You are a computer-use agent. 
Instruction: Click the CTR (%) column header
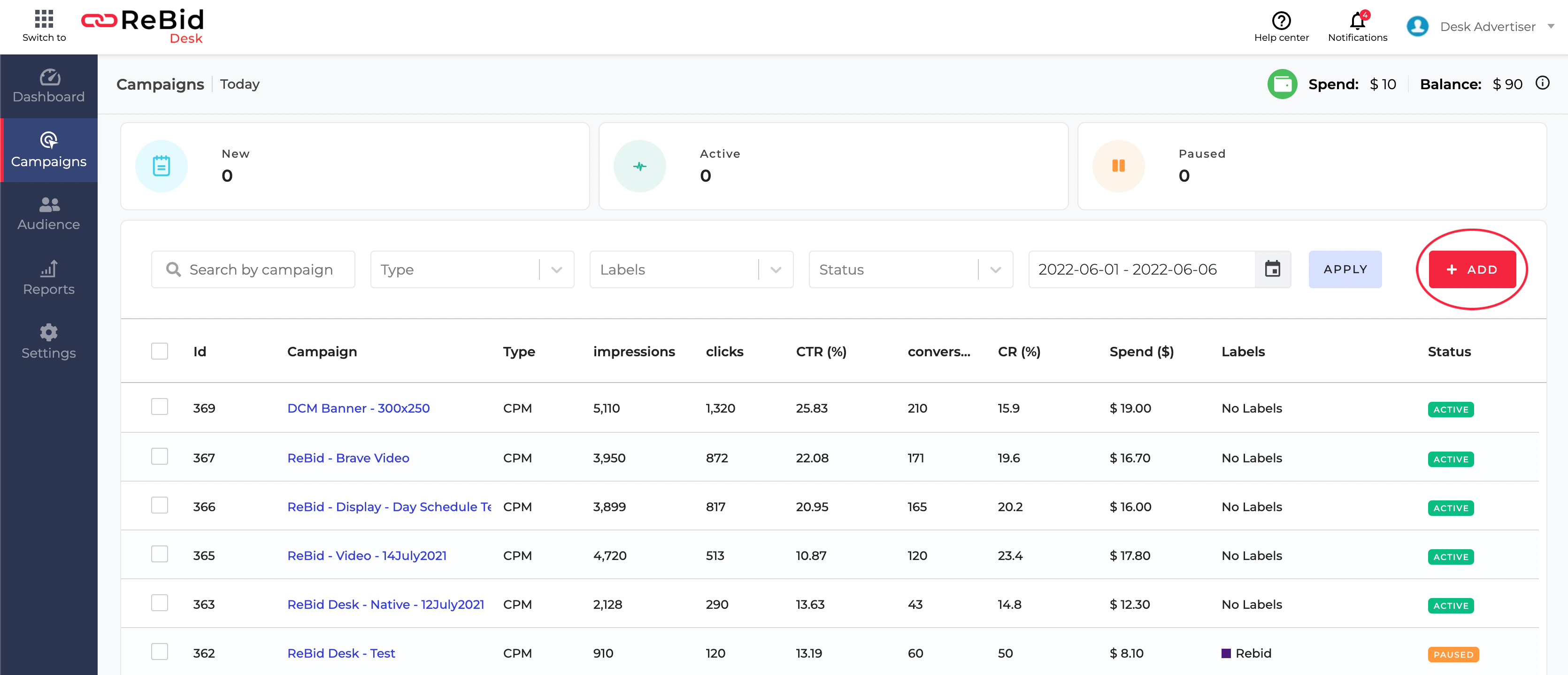tap(821, 352)
